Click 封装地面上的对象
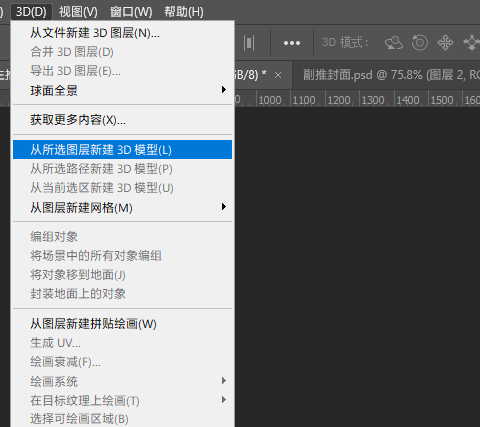The image size is (480, 427). click(123, 294)
